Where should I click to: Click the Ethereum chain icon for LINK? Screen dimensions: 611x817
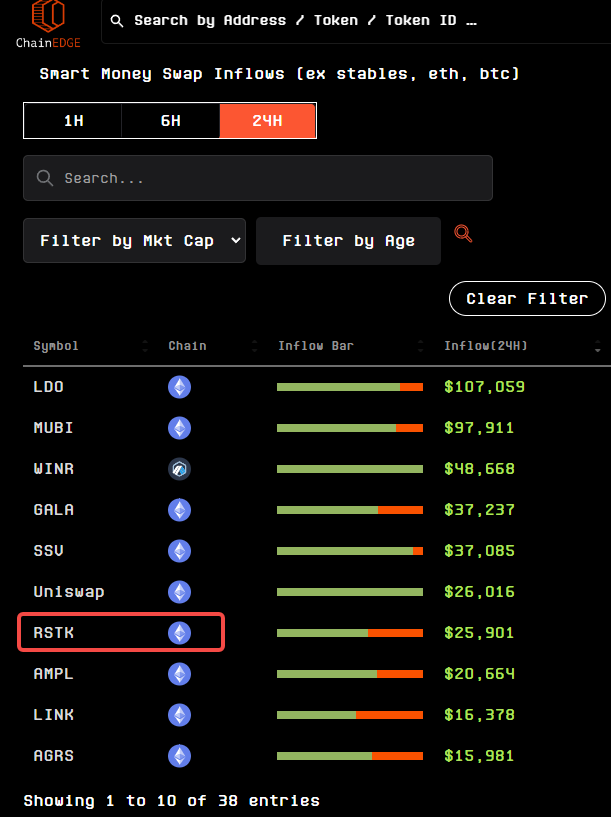[x=179, y=715]
